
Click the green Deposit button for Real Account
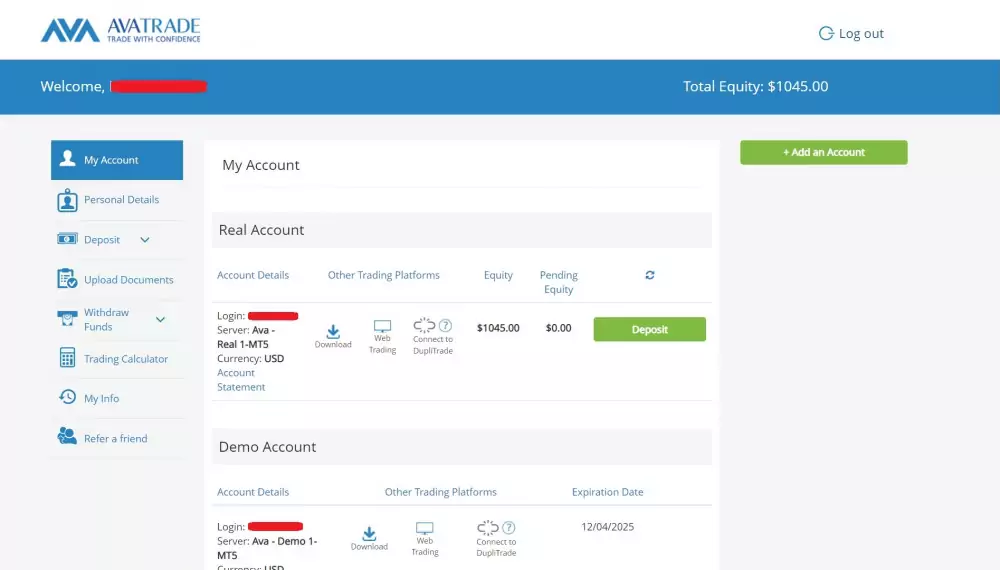click(x=649, y=329)
